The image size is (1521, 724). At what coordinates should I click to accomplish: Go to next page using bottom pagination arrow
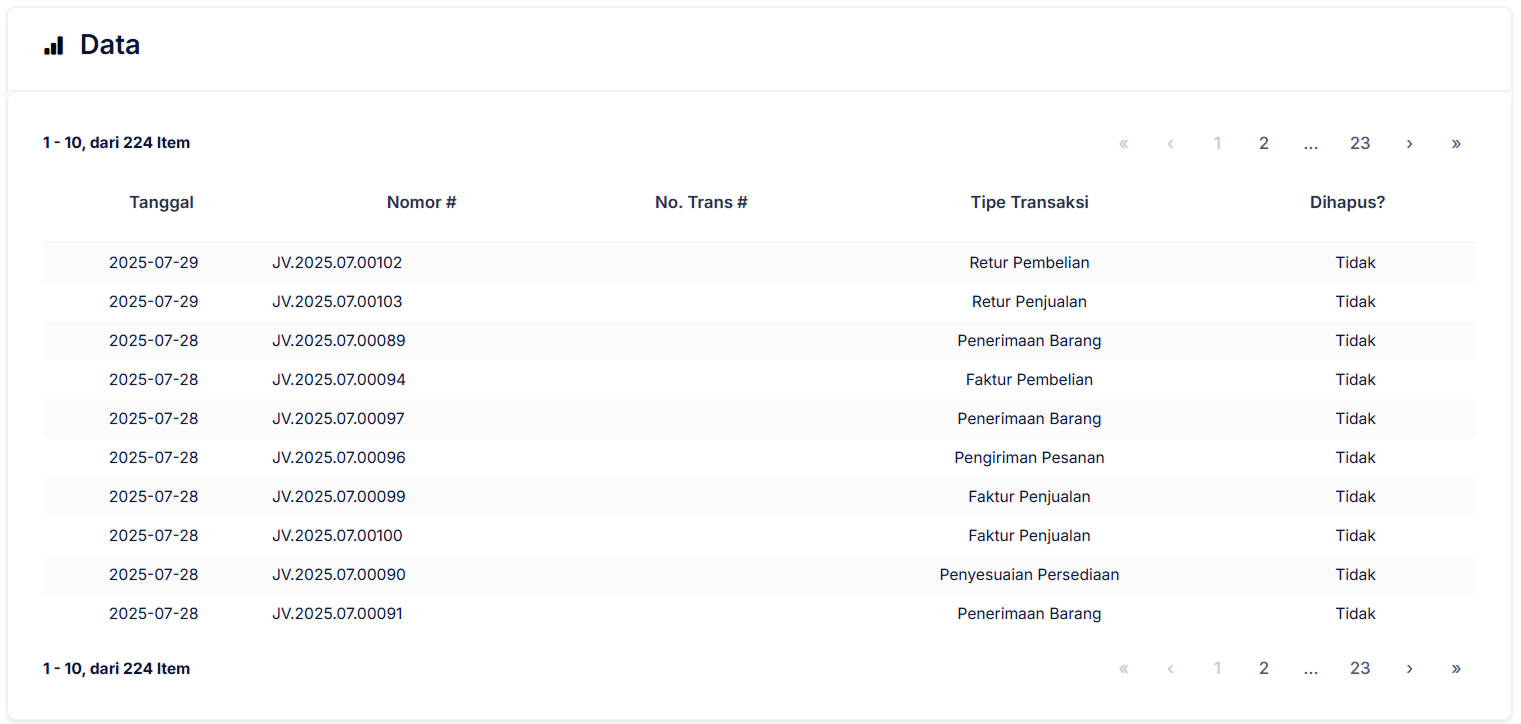click(1409, 668)
